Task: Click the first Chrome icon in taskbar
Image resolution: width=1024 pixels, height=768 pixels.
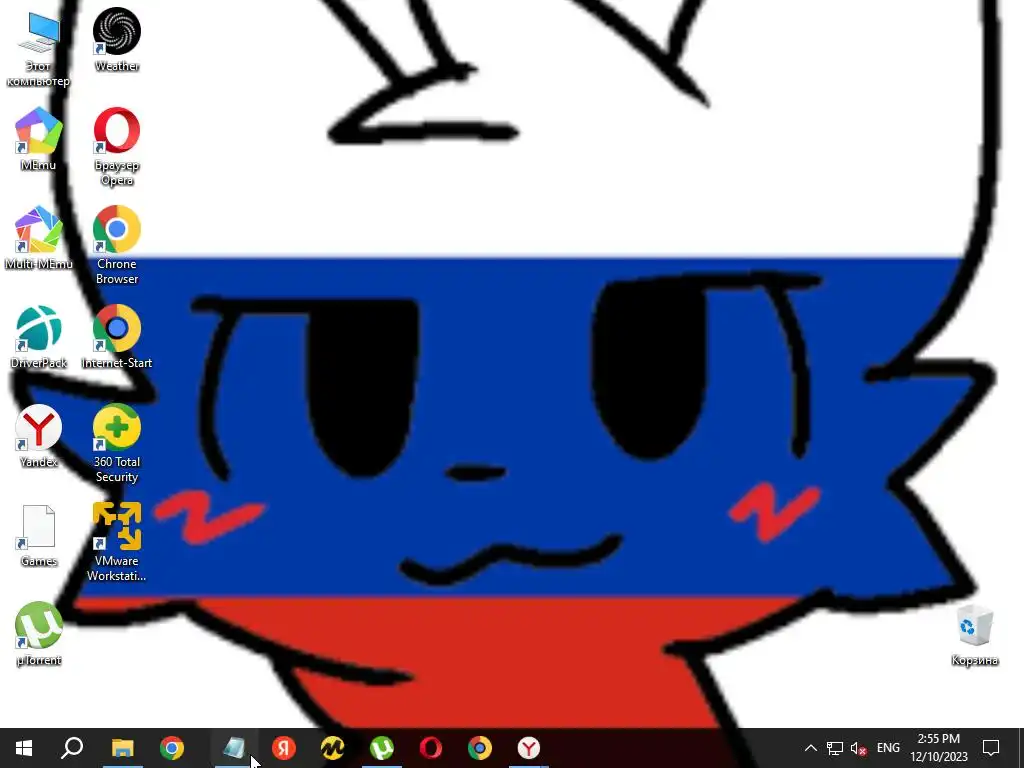Action: 172,748
